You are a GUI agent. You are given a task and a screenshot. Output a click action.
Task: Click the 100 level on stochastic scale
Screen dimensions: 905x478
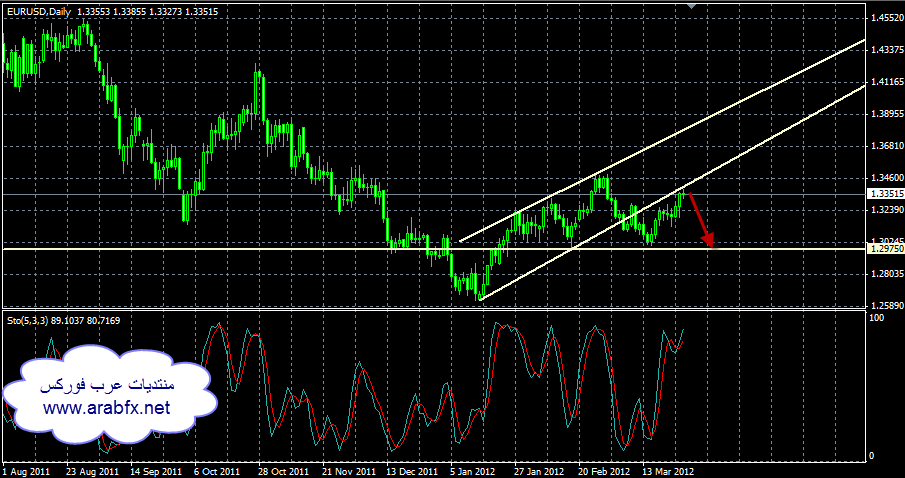tap(877, 318)
